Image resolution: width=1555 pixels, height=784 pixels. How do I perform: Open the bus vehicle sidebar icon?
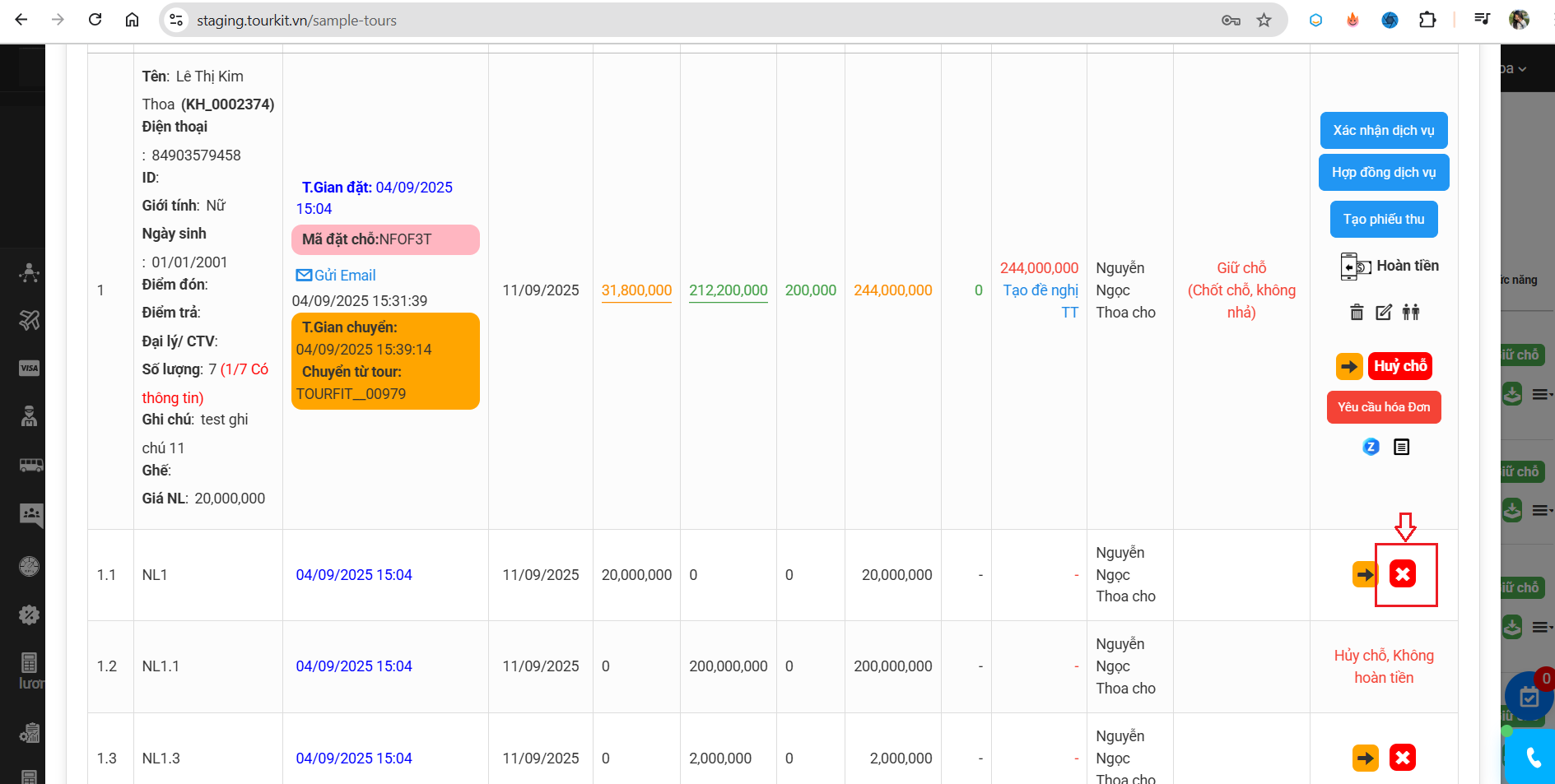click(x=30, y=466)
